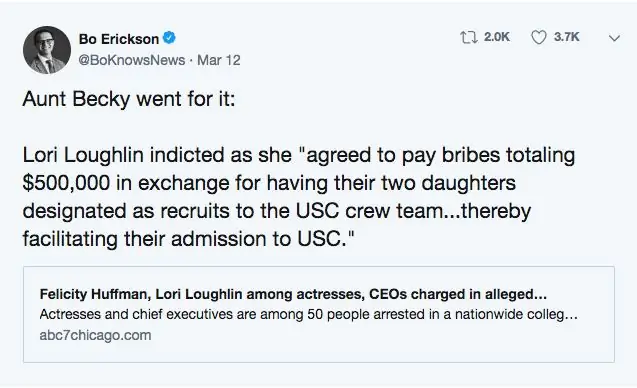Open the @BoKnowsNews handle
This screenshot has width=637, height=388.
tap(132, 60)
